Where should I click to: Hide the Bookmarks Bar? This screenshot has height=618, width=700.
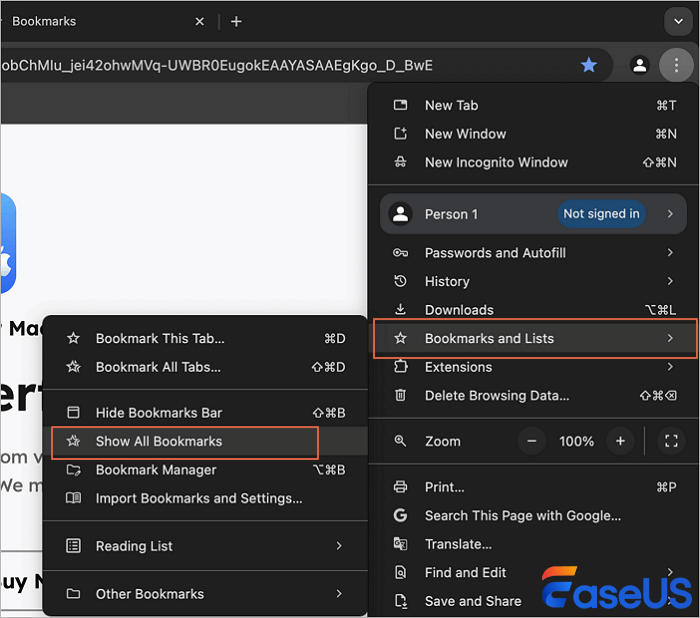pyautogui.click(x=159, y=413)
